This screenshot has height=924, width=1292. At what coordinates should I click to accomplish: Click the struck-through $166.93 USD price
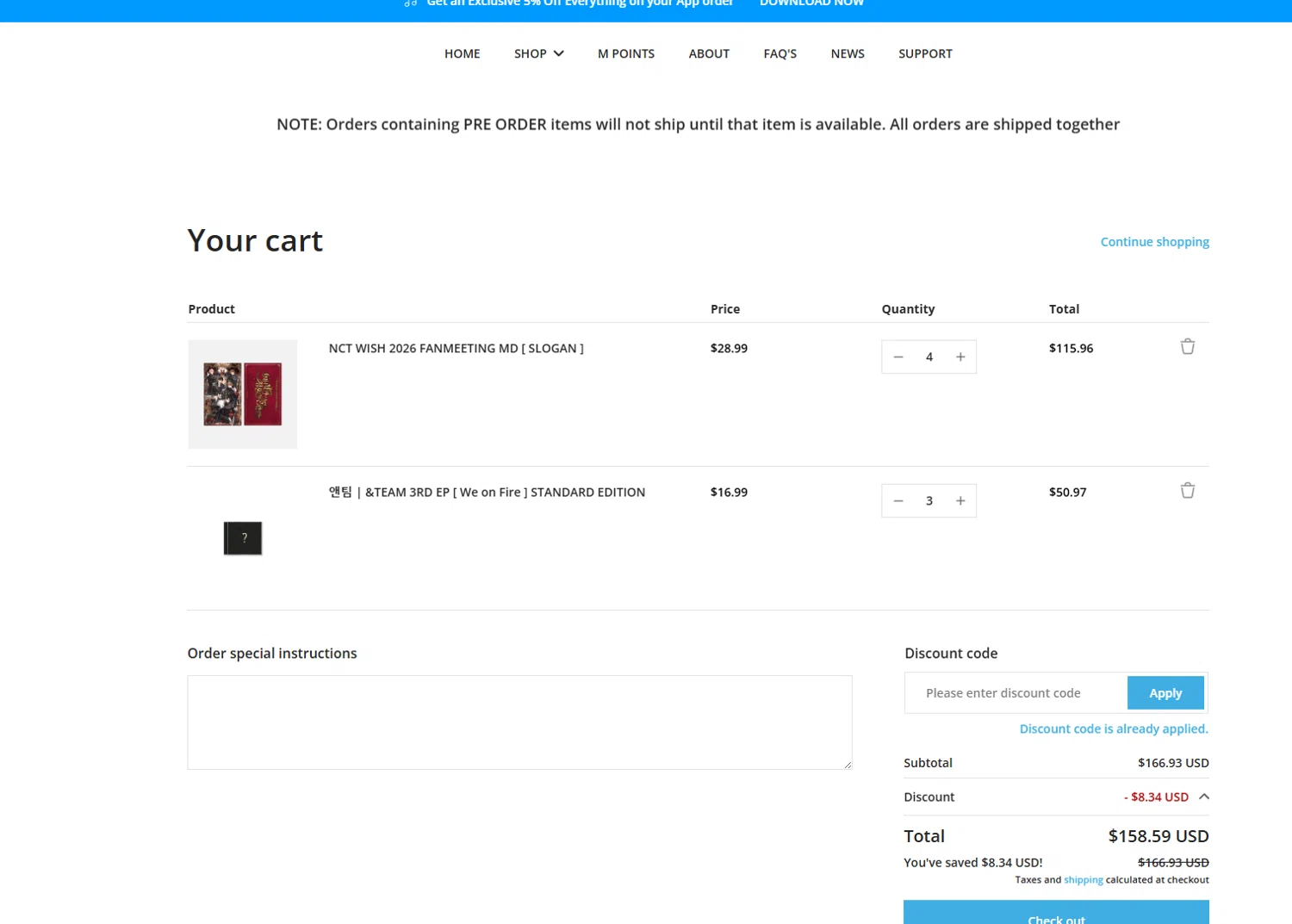click(x=1173, y=862)
